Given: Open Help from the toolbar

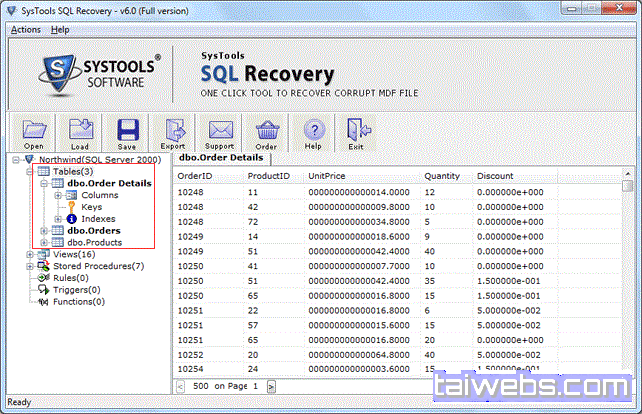Looking at the screenshot, I should 313,135.
